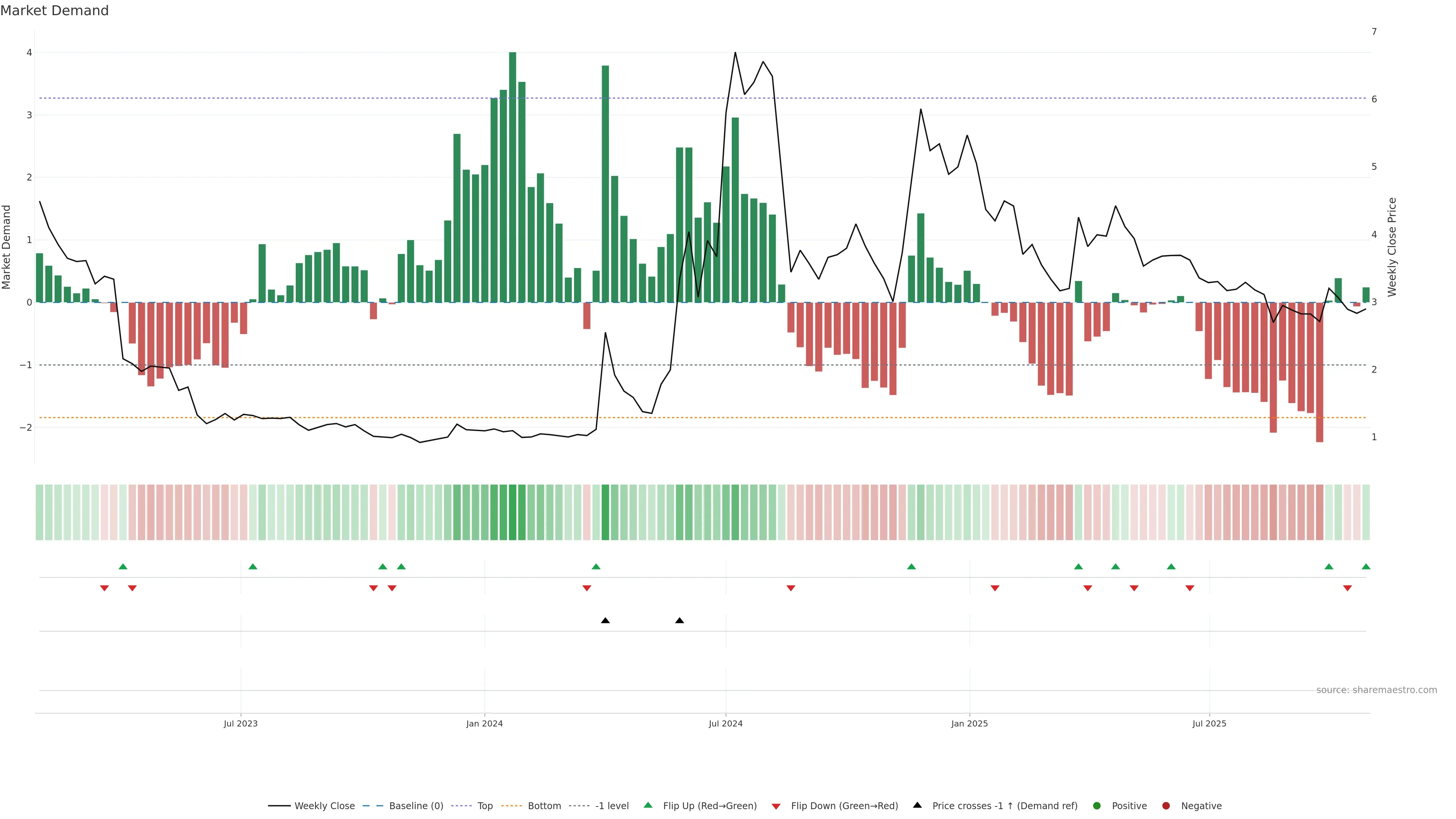Click the Jul 2025 x-axis label

(1210, 724)
